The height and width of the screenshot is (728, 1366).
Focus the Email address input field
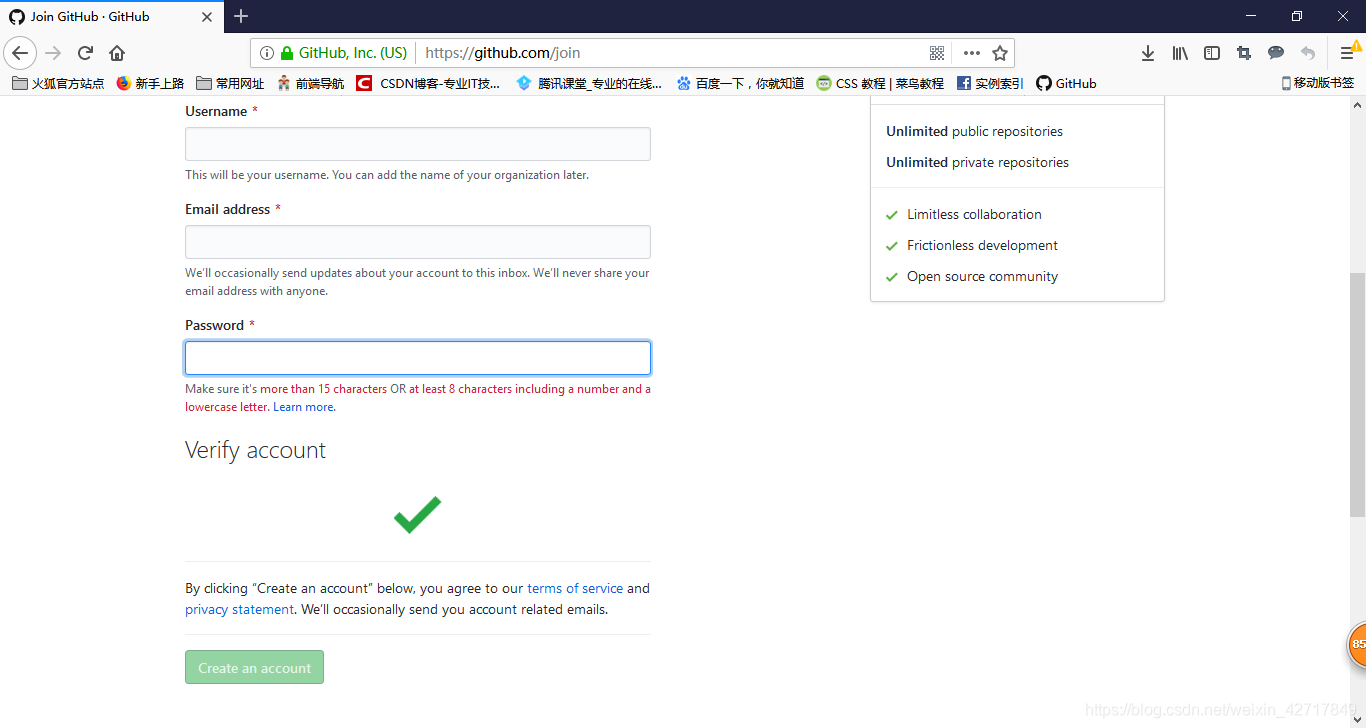click(x=418, y=242)
